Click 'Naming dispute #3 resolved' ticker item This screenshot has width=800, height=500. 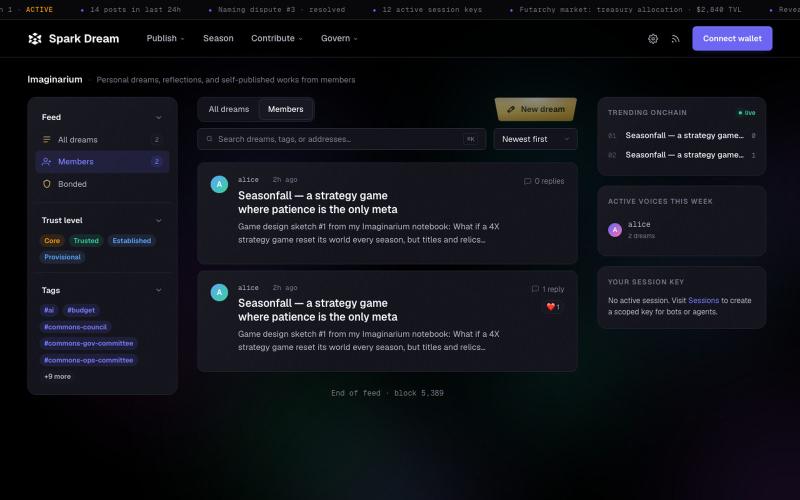[281, 10]
